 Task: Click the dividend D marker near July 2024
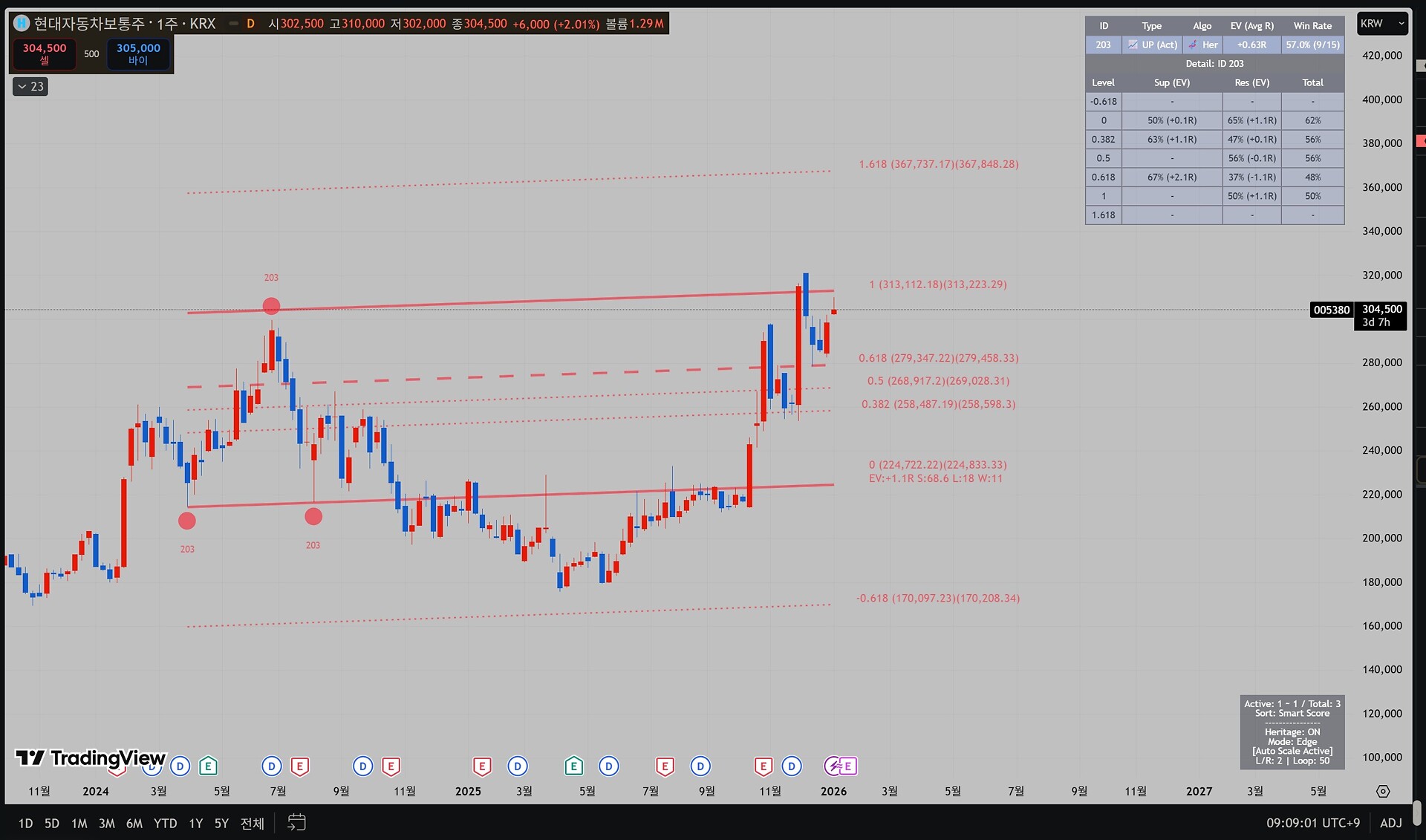(272, 766)
